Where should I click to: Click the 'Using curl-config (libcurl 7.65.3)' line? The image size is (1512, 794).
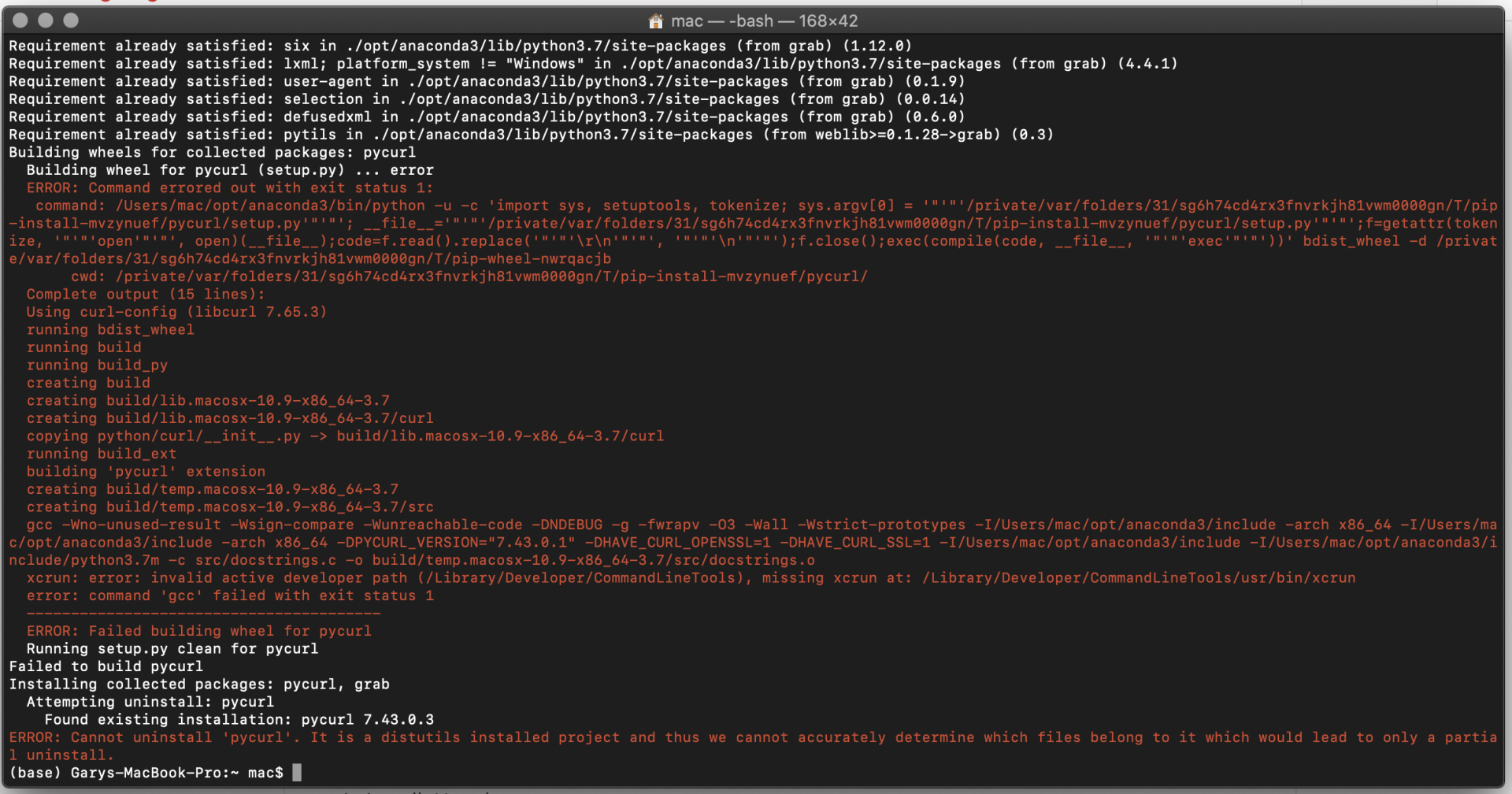tap(176, 312)
